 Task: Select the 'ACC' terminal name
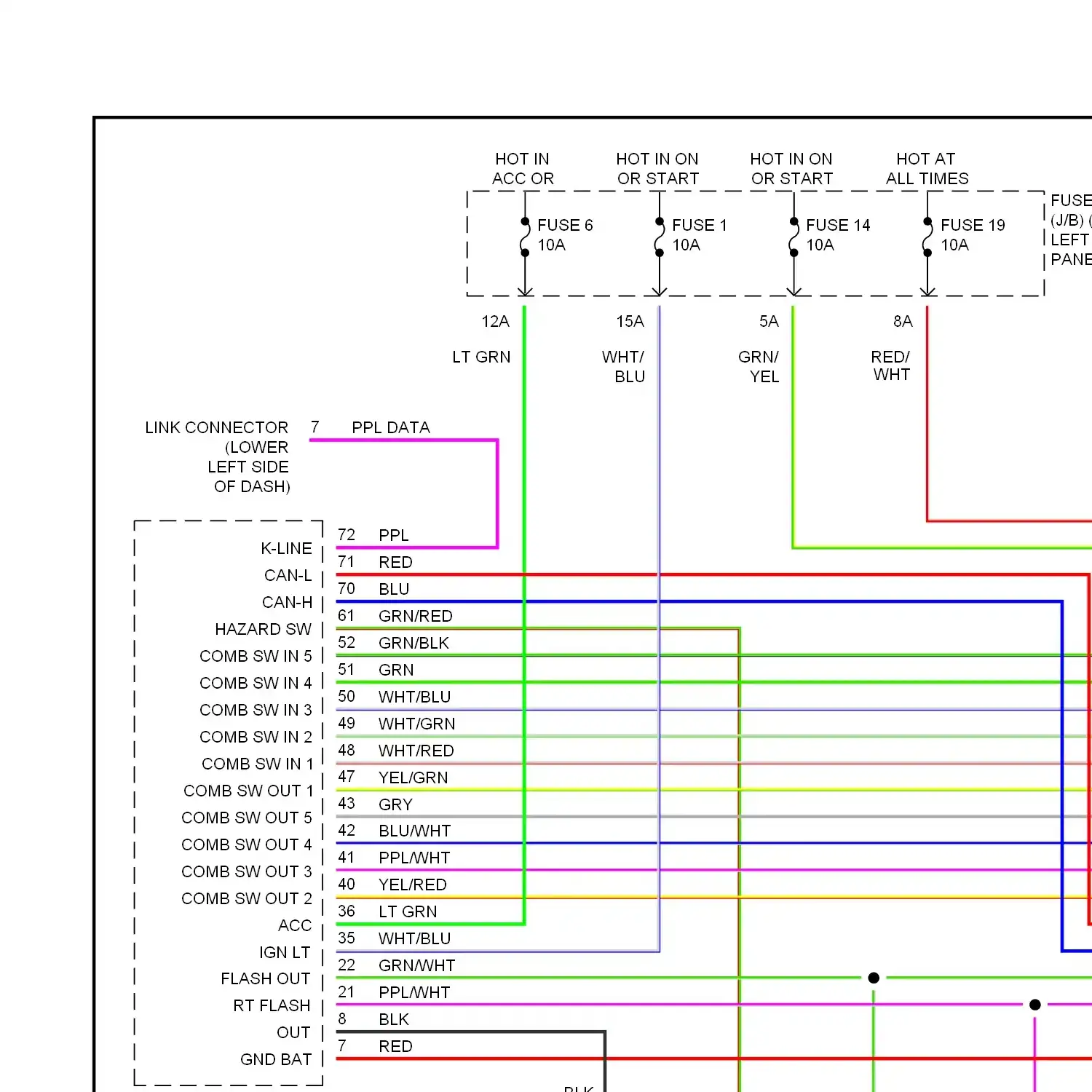pos(295,925)
